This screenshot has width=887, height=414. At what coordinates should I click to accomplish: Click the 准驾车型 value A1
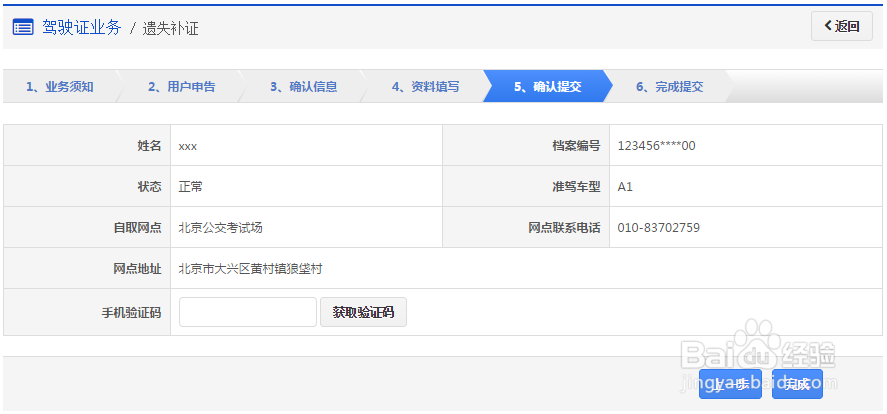click(x=625, y=187)
